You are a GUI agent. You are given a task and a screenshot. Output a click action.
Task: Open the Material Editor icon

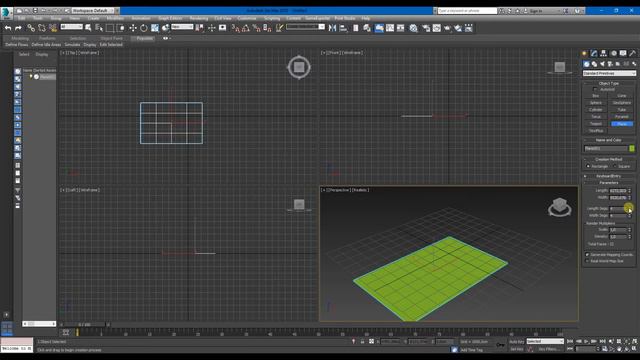coord(413,28)
